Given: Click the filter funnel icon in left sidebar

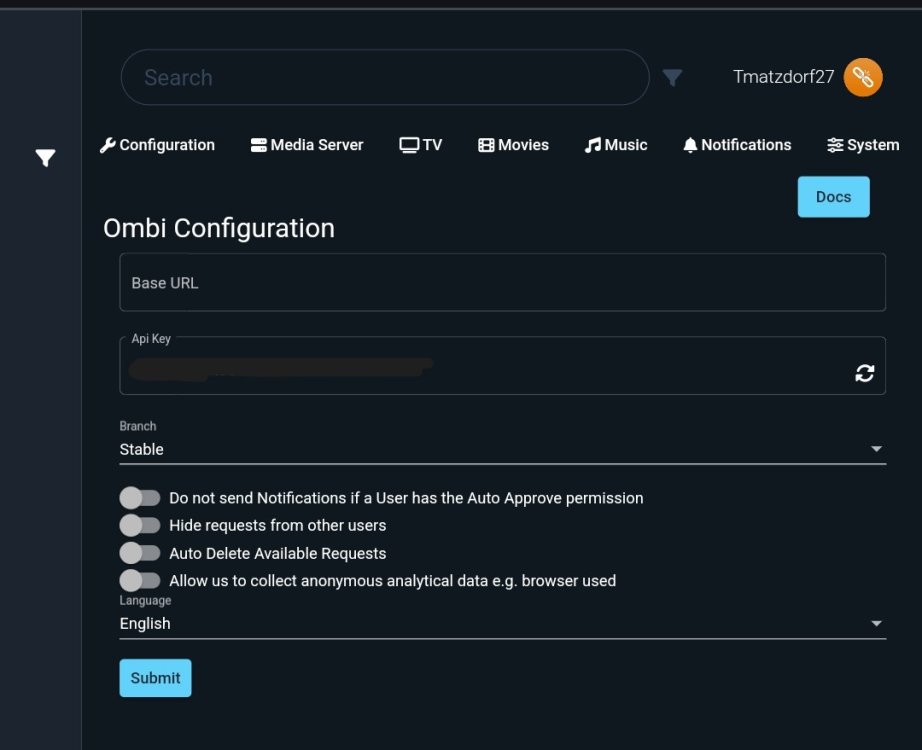Looking at the screenshot, I should point(45,157).
